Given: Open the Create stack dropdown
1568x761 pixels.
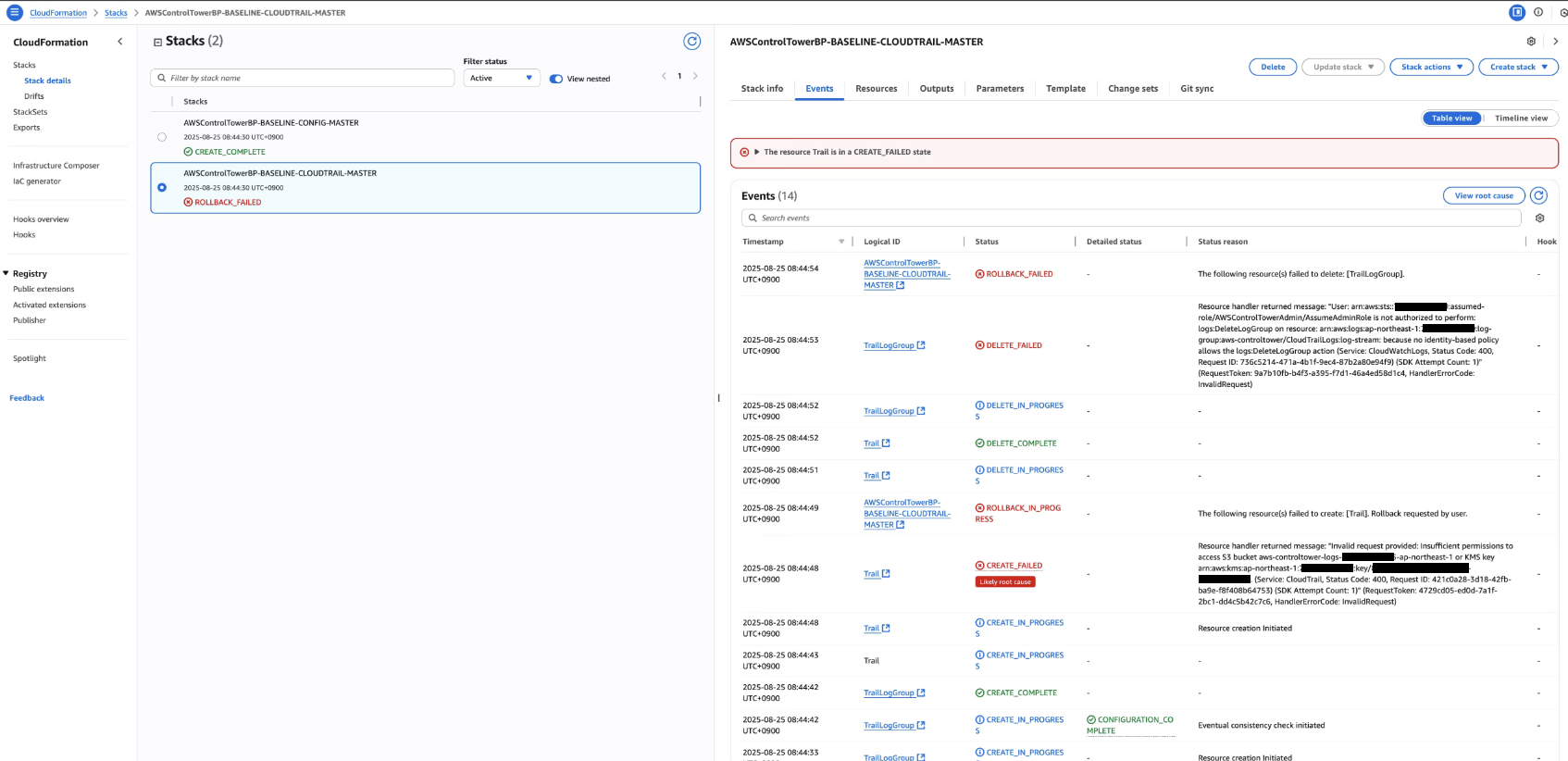Looking at the screenshot, I should click(x=1518, y=67).
